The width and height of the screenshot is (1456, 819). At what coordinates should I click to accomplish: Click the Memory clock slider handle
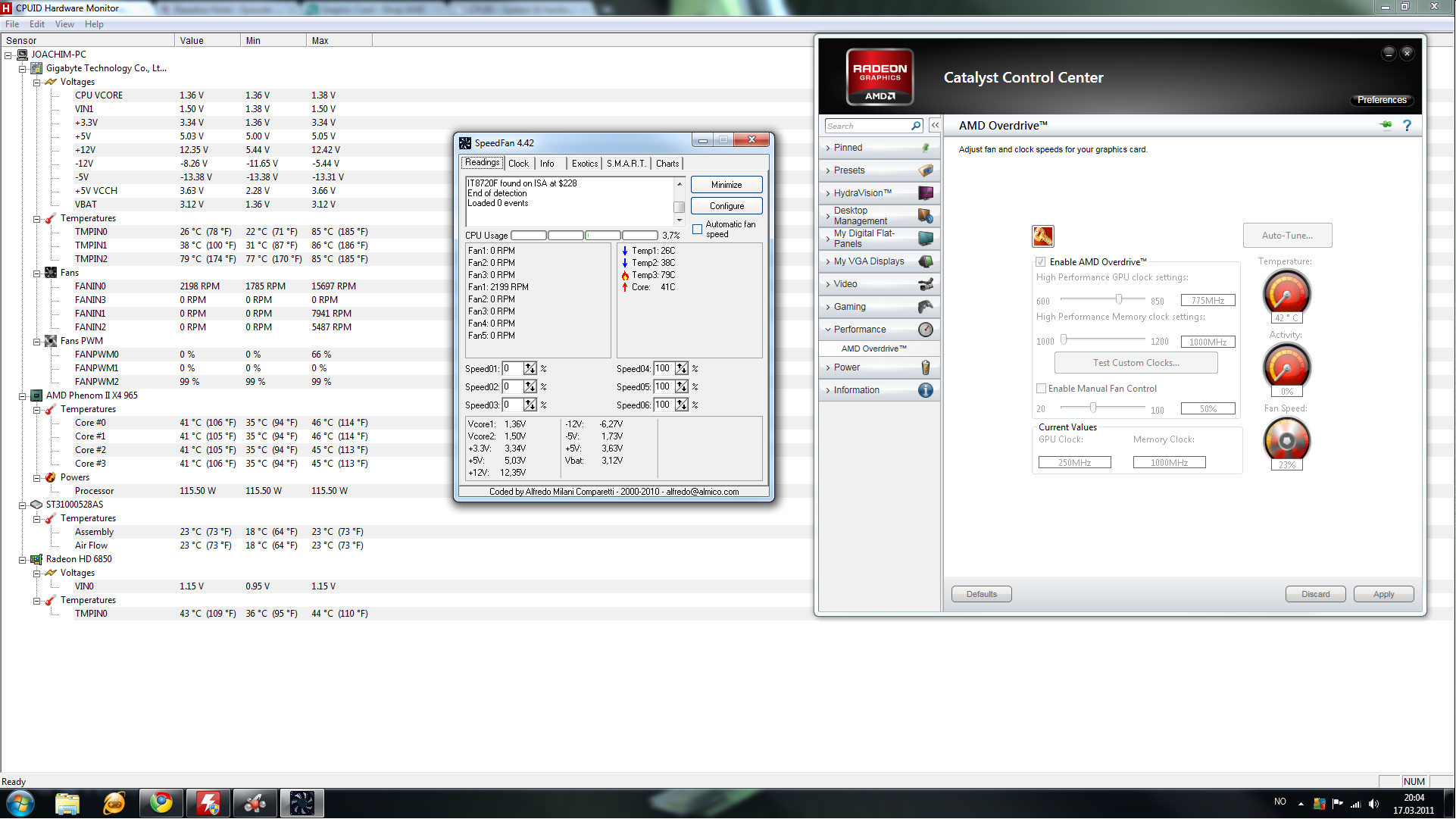point(1064,339)
